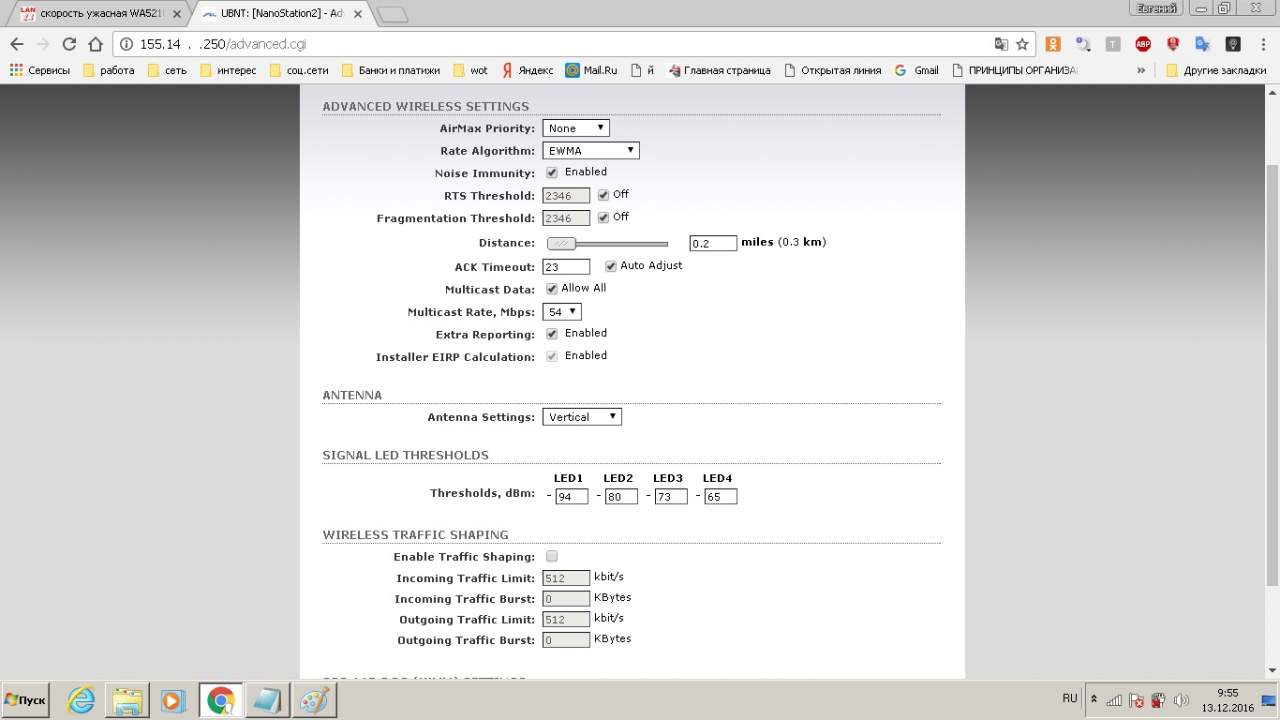Switch the RU keyboard language indicator

click(1070, 698)
